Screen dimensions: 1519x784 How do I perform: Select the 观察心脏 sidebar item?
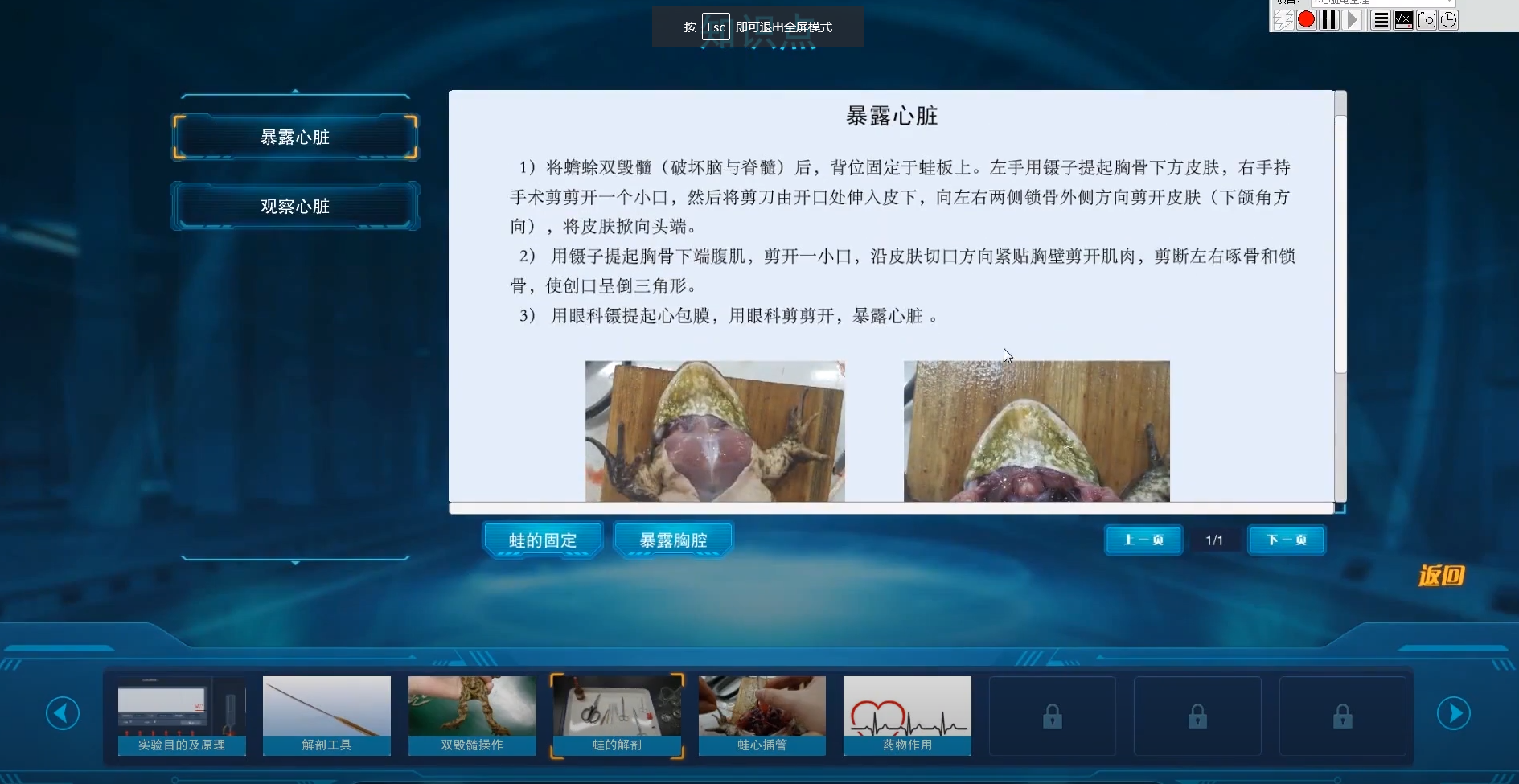pyautogui.click(x=295, y=207)
